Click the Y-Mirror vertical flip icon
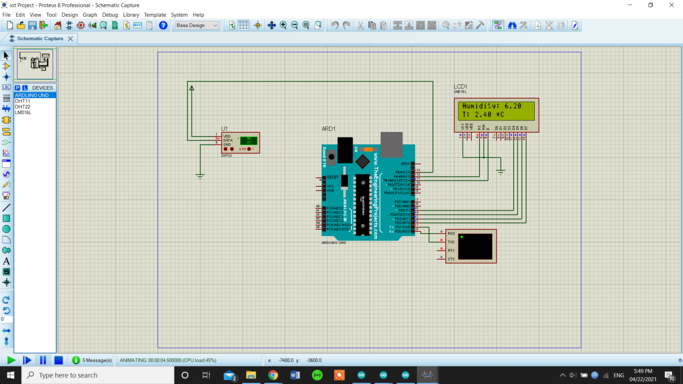The height and width of the screenshot is (384, 683). (x=6, y=341)
